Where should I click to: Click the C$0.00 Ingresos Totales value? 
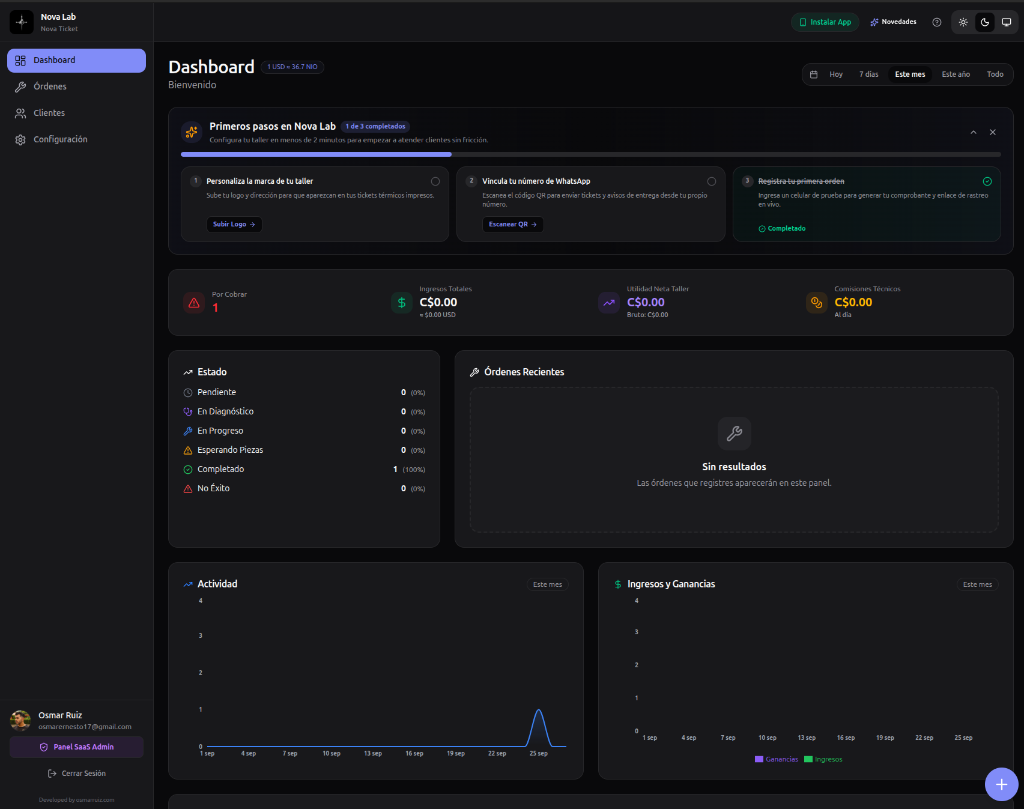coord(438,302)
